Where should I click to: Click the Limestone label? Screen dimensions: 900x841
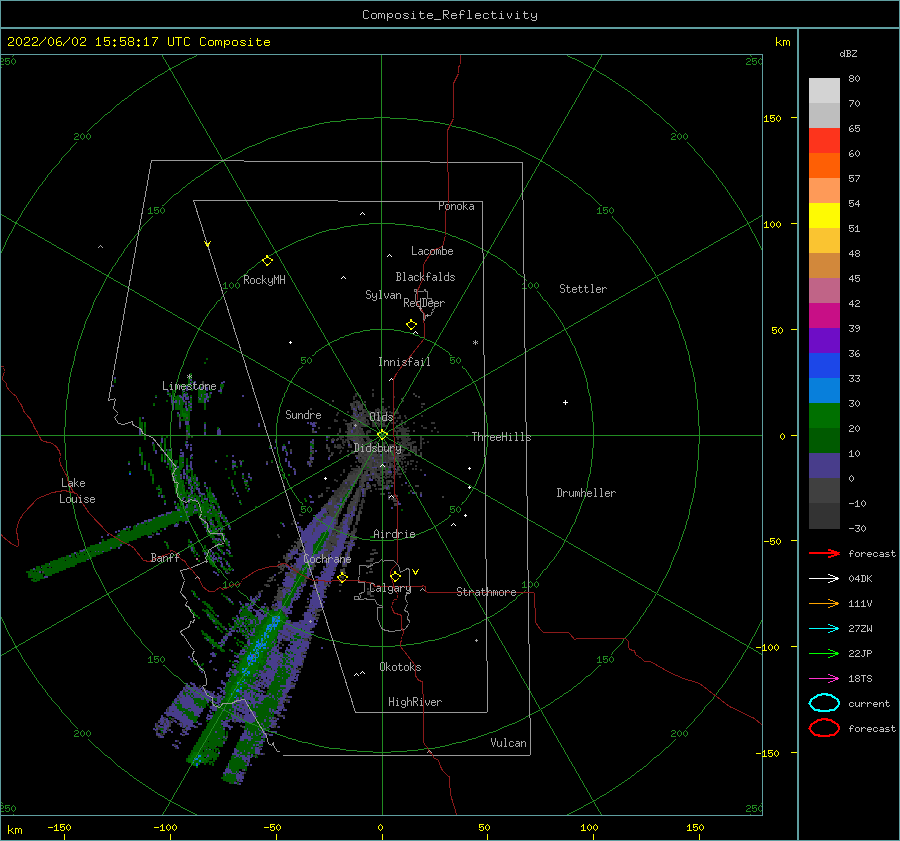click(189, 386)
